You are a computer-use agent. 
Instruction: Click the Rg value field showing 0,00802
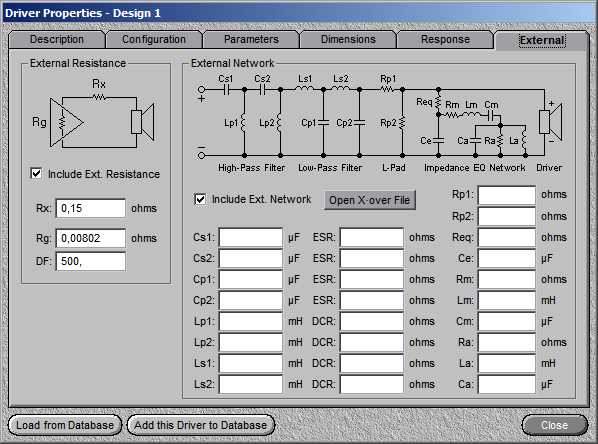tap(91, 238)
